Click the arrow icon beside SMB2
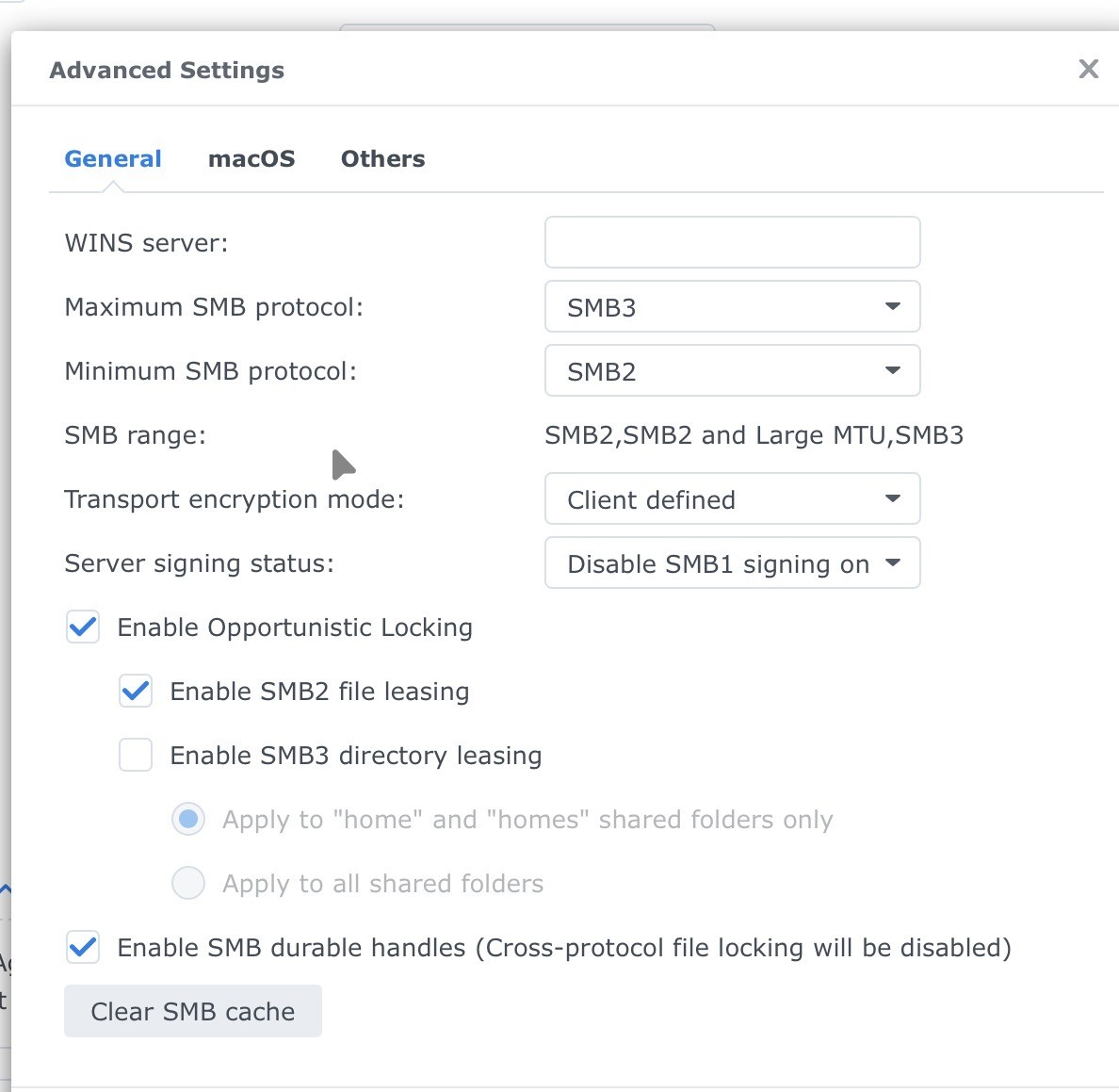The image size is (1119, 1092). tap(892, 370)
